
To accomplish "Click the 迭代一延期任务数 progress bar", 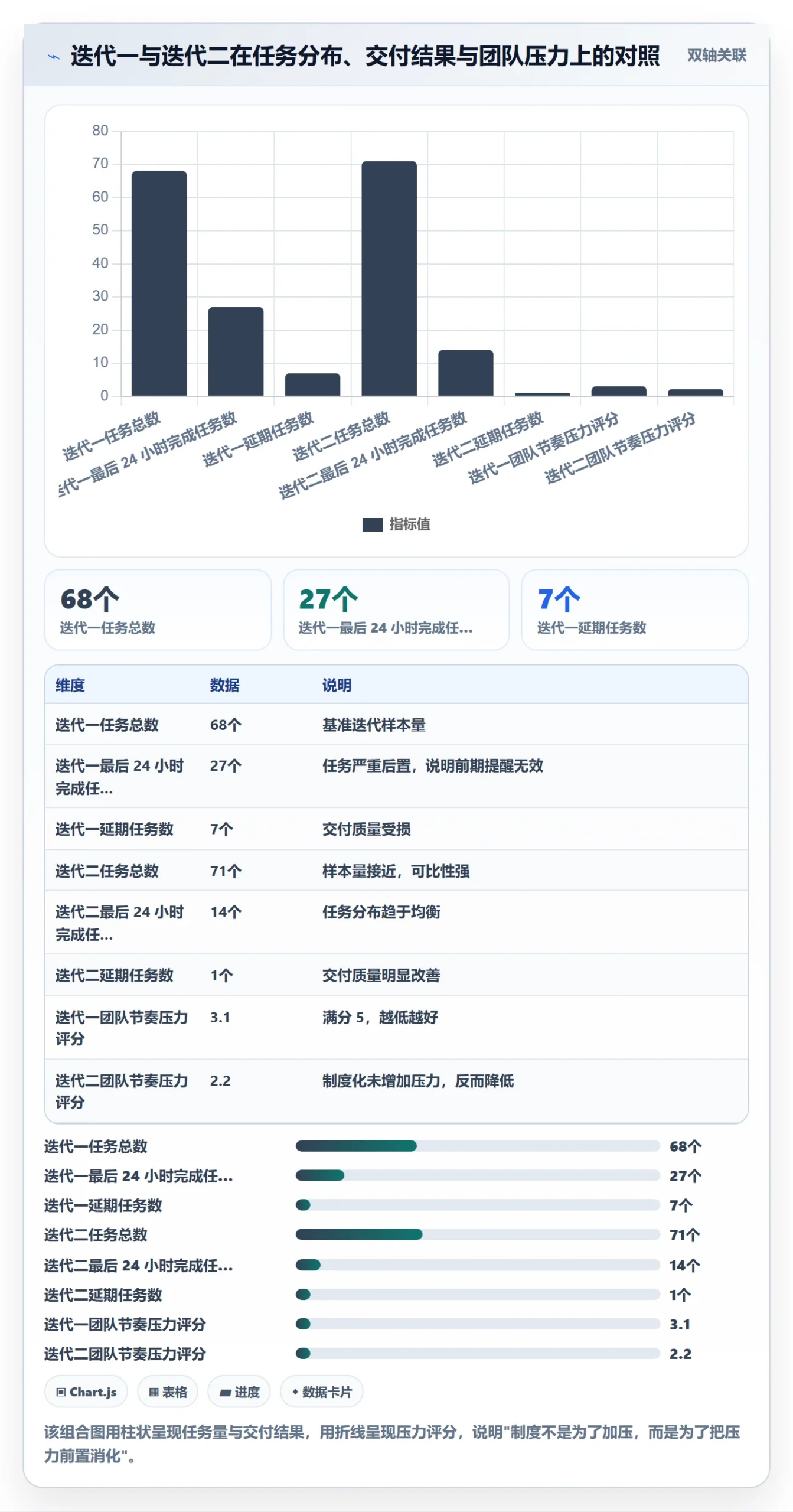I will pyautogui.click(x=478, y=1205).
